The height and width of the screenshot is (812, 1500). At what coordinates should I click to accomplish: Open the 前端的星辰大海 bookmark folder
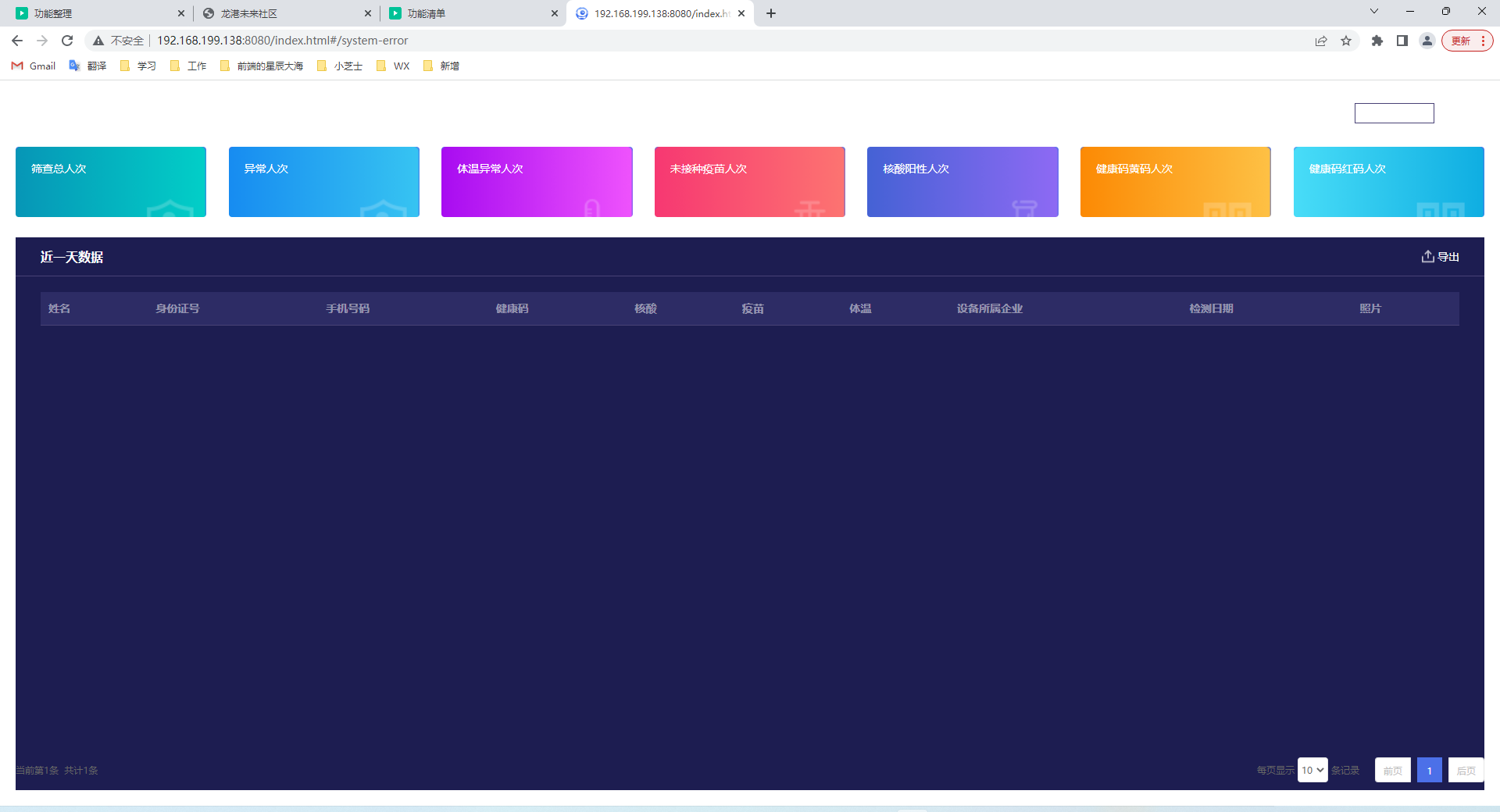[x=262, y=66]
